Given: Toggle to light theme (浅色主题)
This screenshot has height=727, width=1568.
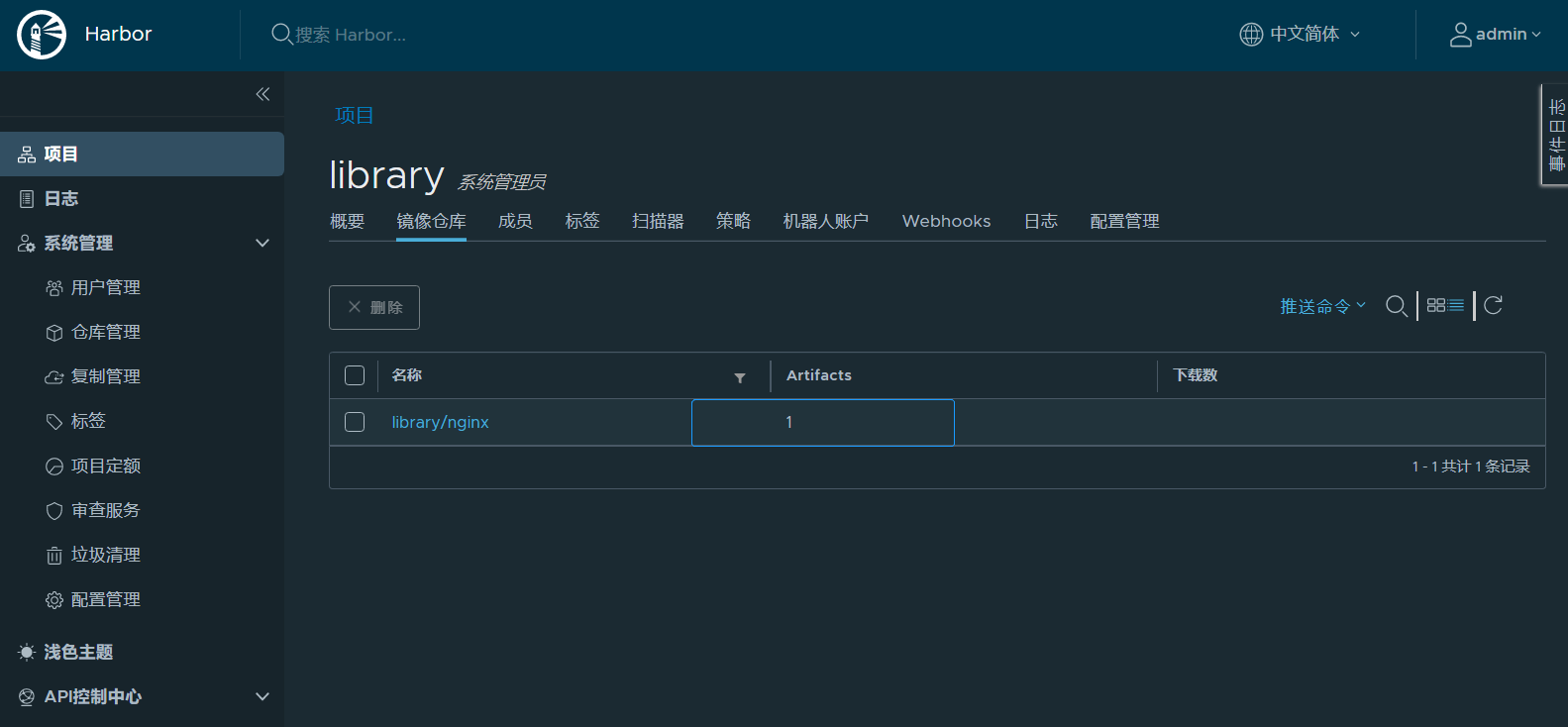Looking at the screenshot, I should (78, 652).
